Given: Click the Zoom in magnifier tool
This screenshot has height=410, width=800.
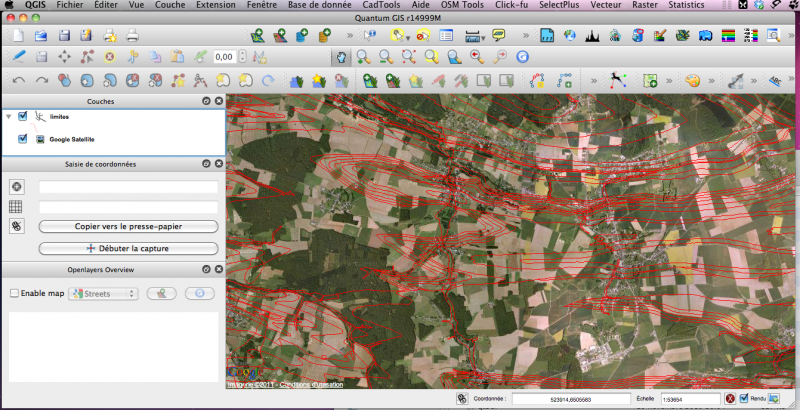Looking at the screenshot, I should point(364,57).
